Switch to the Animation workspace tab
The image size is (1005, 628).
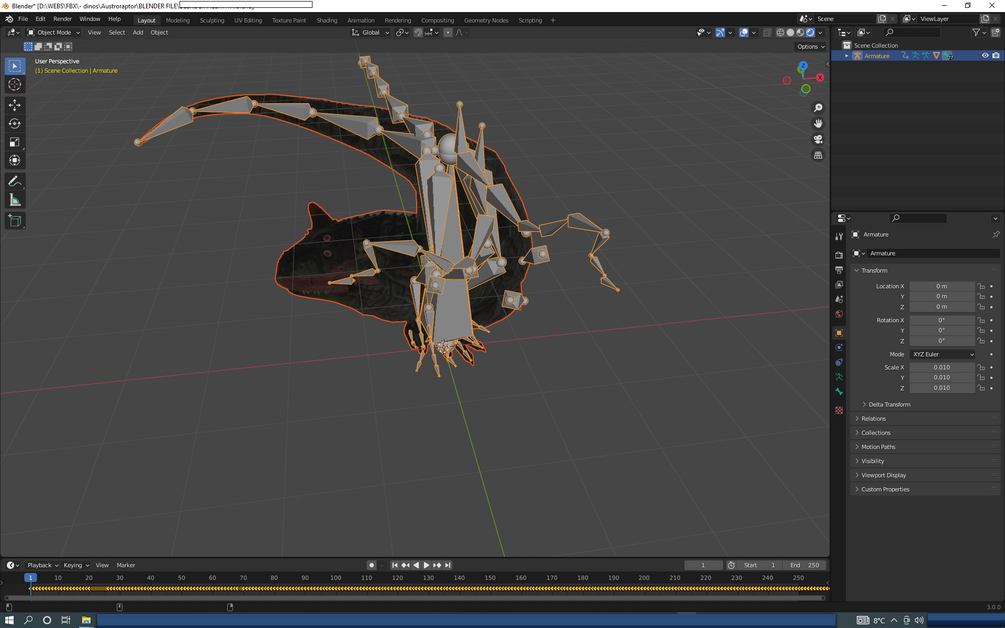pyautogui.click(x=360, y=20)
